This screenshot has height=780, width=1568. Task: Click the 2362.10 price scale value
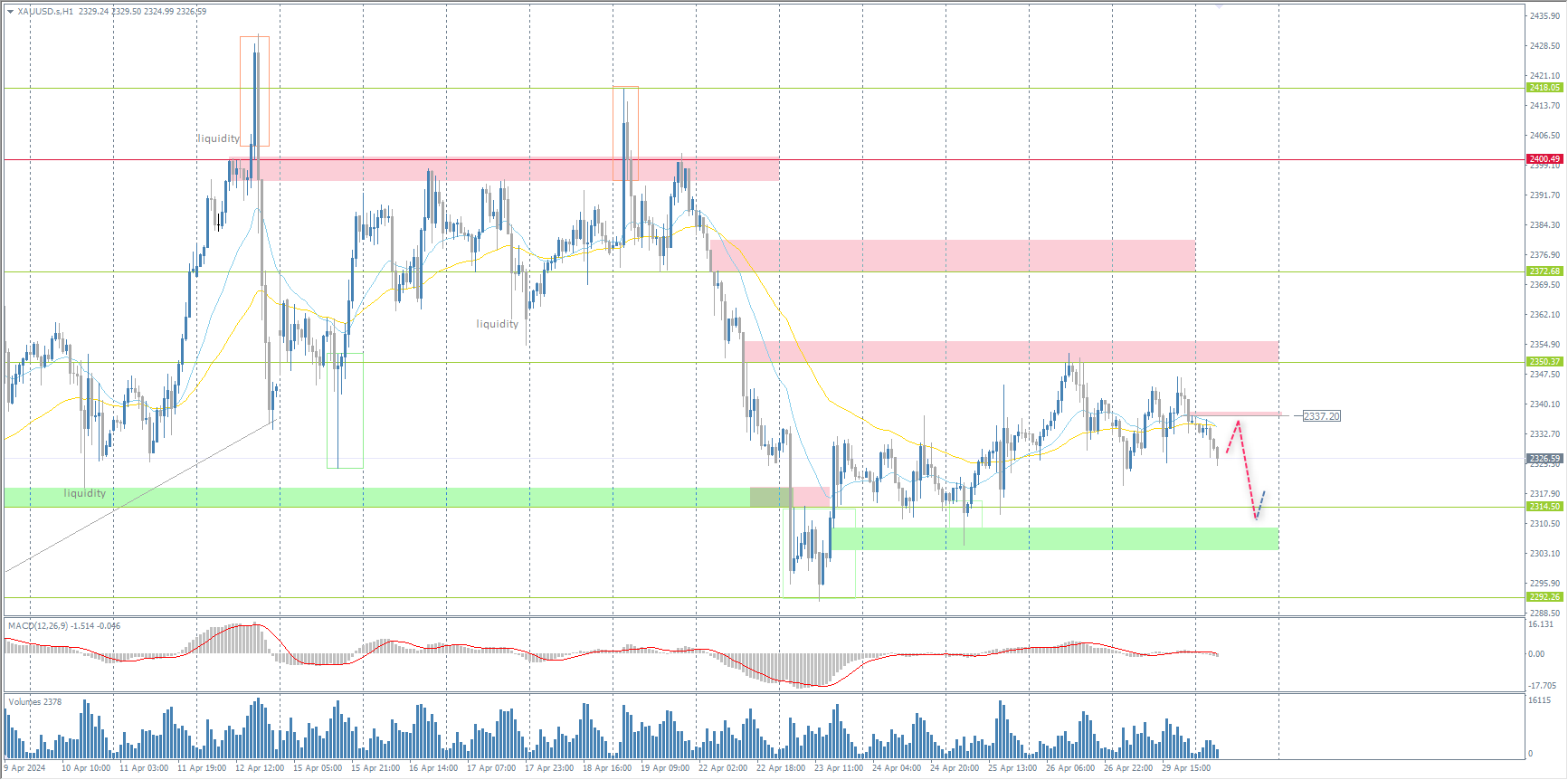click(x=1544, y=315)
